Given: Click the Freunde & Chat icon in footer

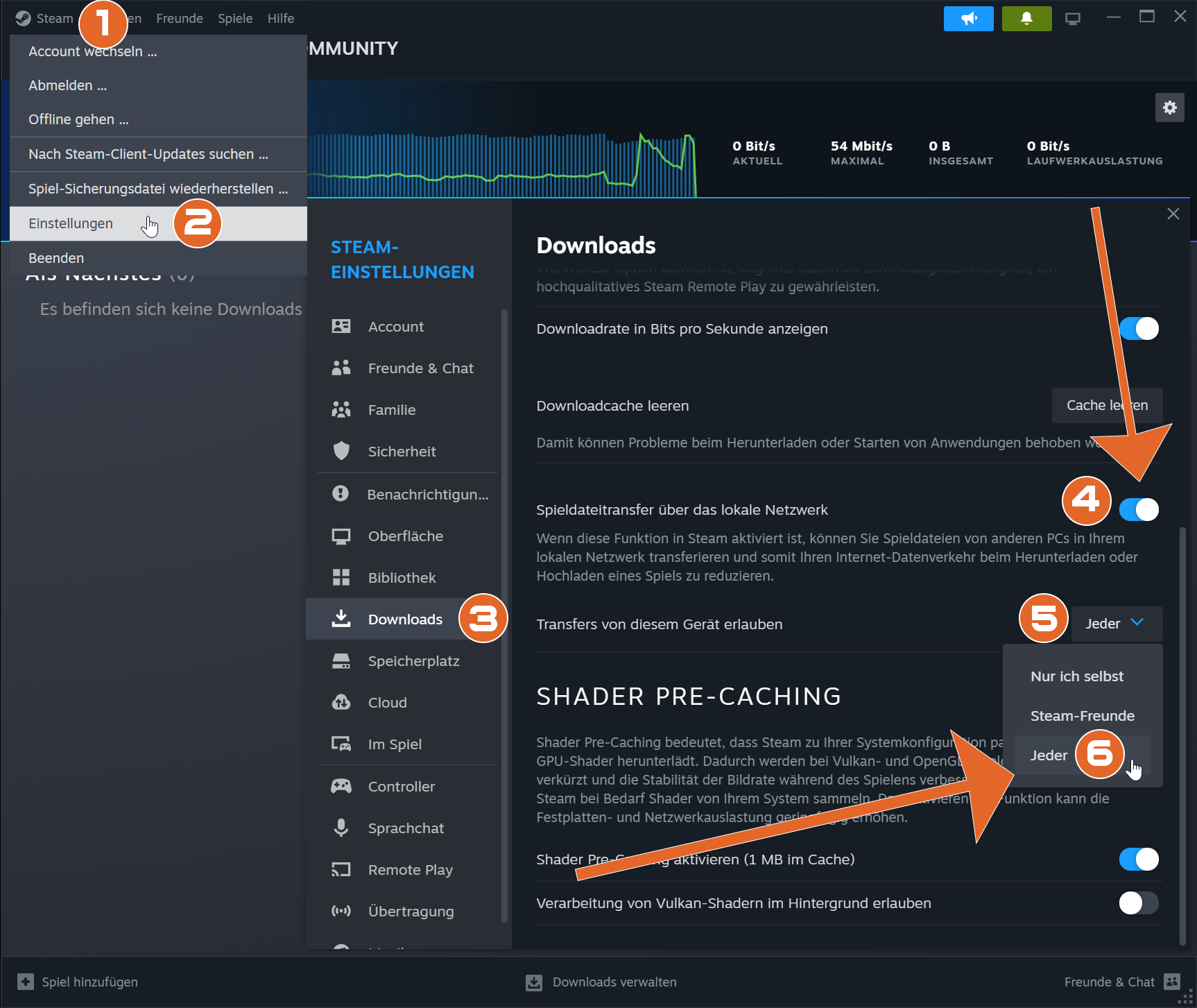Looking at the screenshot, I should [x=1172, y=982].
